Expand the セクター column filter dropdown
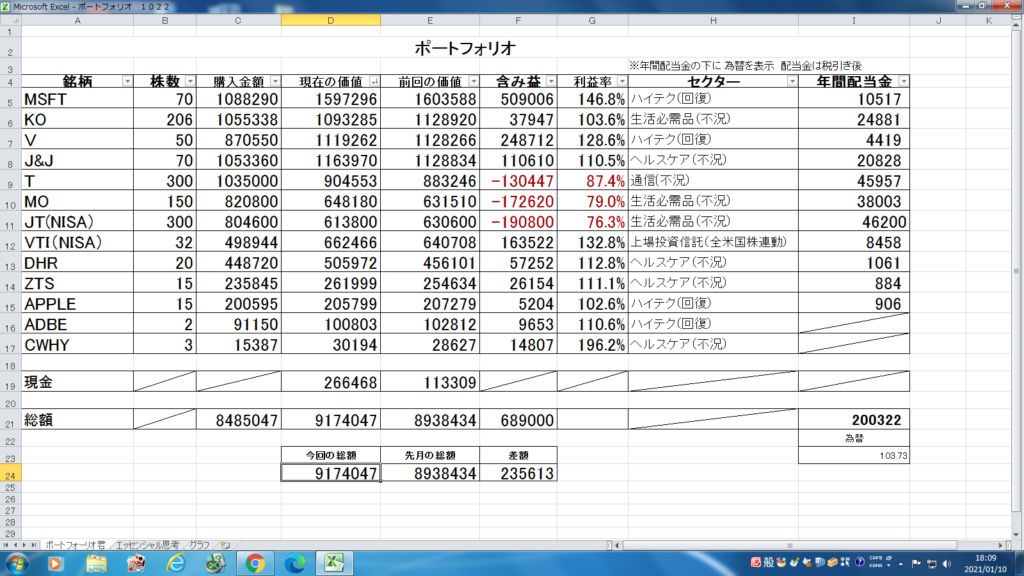The width and height of the screenshot is (1024, 576). click(x=792, y=82)
